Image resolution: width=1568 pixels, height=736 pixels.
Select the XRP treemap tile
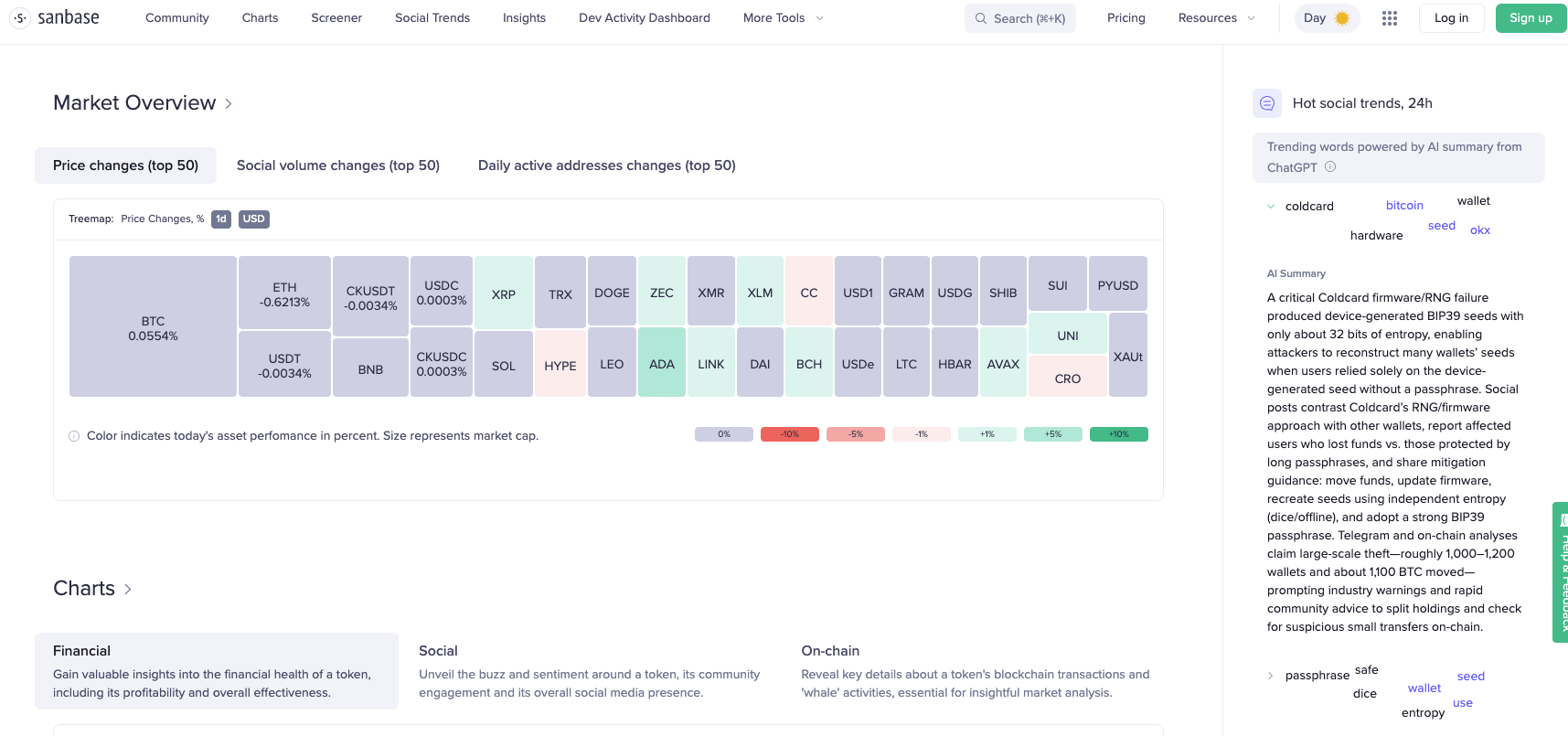(x=504, y=293)
